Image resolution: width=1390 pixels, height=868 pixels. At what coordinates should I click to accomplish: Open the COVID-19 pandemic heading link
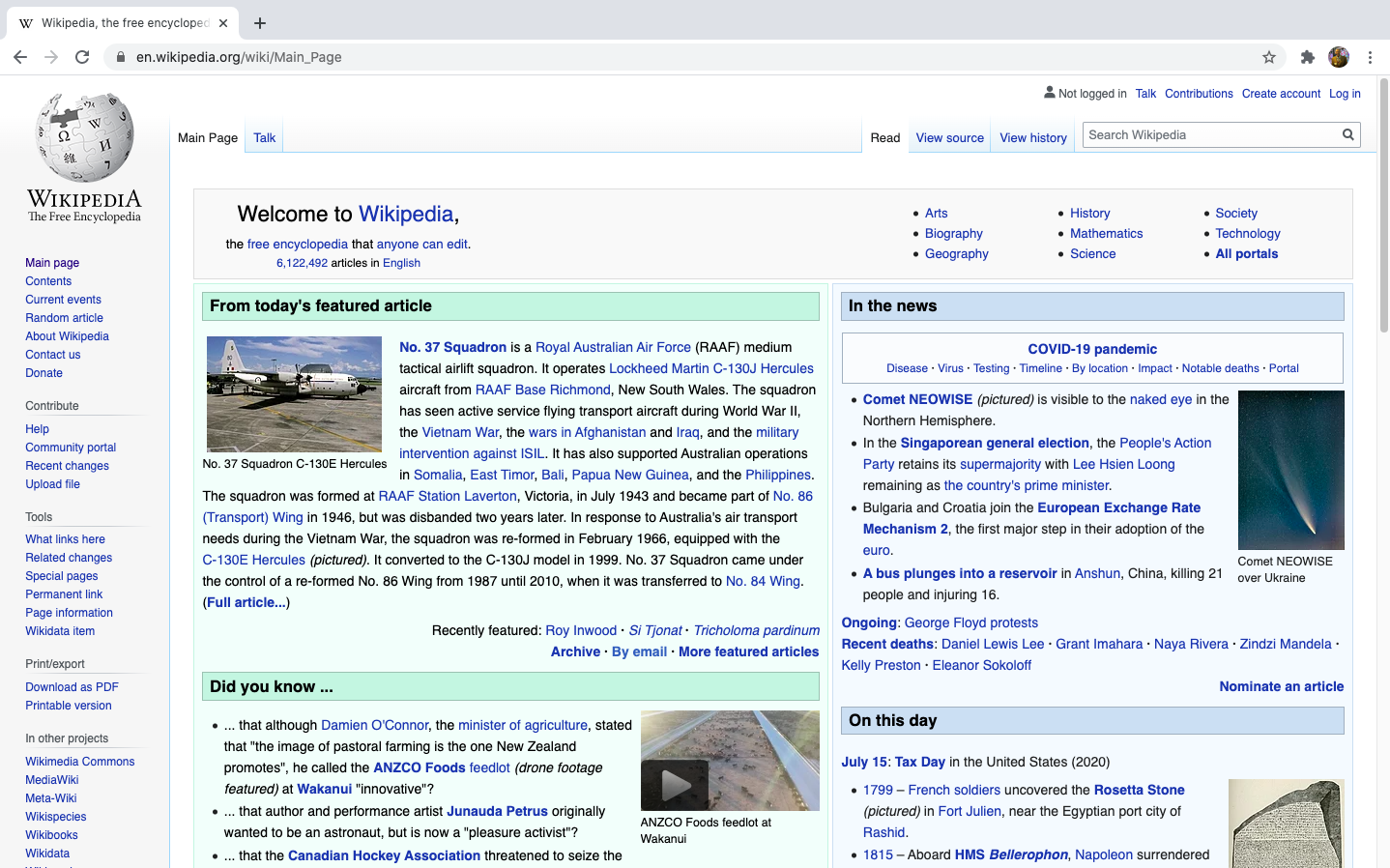click(1092, 349)
